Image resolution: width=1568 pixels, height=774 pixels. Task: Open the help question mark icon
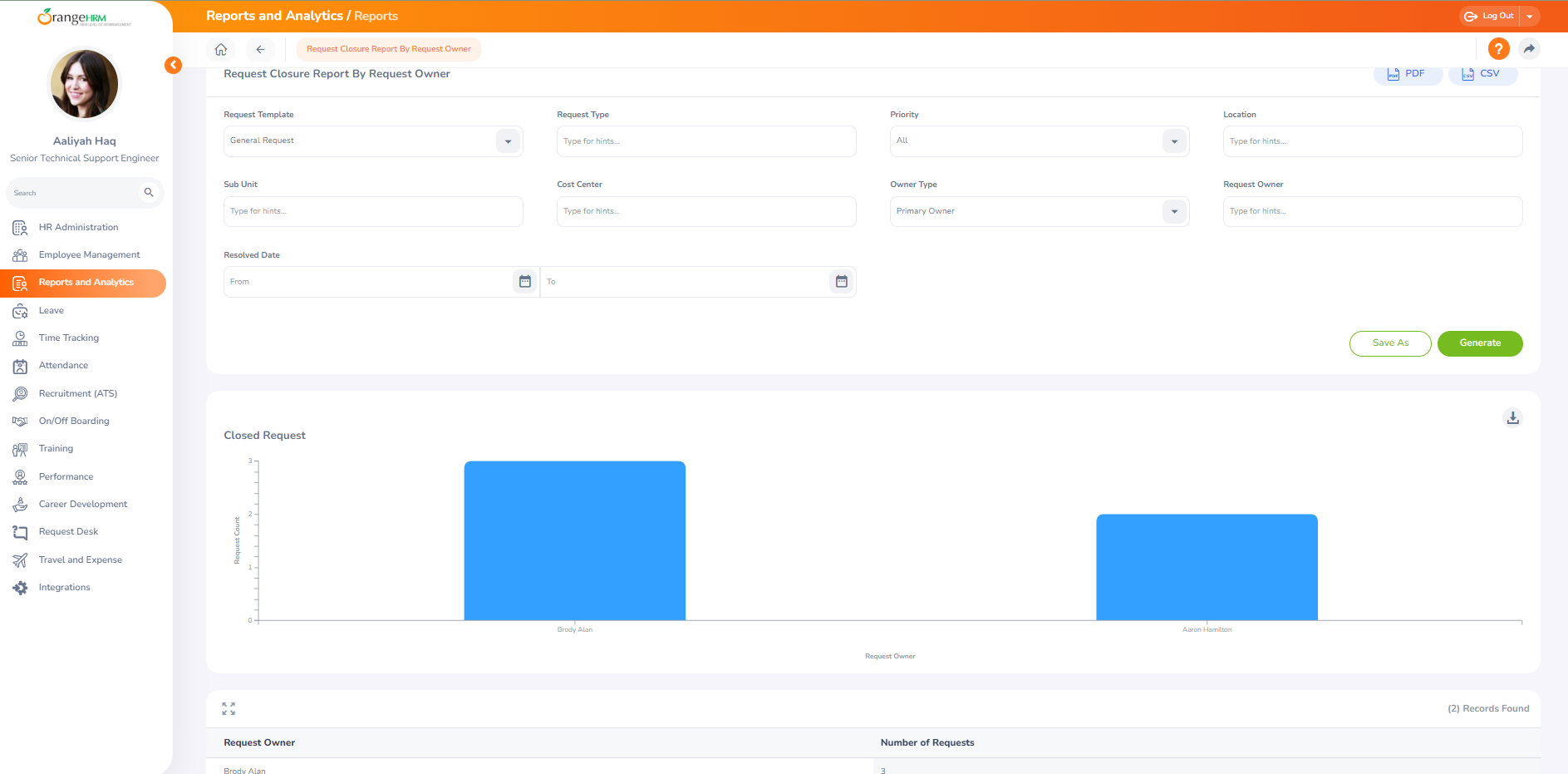(x=1498, y=49)
